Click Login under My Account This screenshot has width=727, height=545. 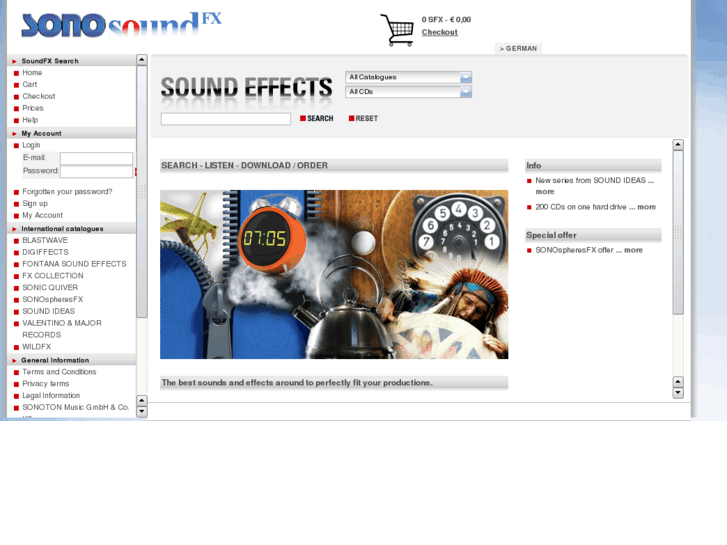(x=31, y=145)
